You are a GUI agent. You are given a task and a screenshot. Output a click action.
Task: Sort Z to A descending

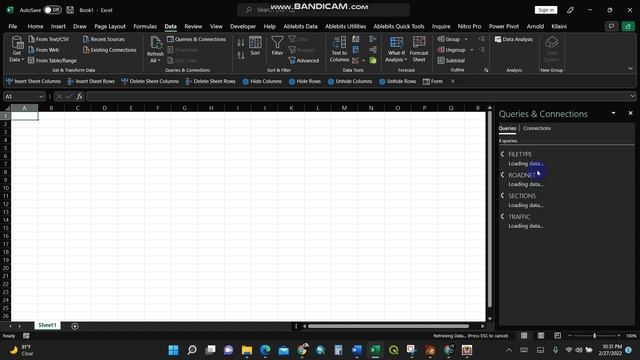[x=241, y=56]
